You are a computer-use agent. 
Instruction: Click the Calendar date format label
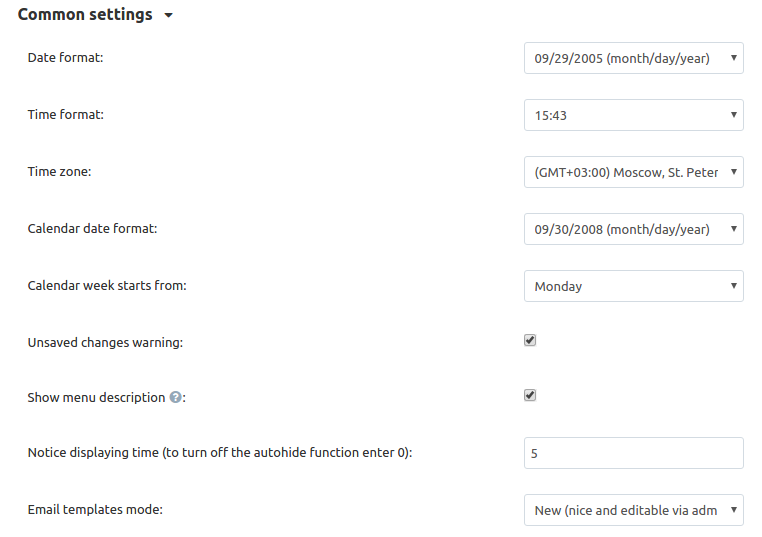point(92,228)
